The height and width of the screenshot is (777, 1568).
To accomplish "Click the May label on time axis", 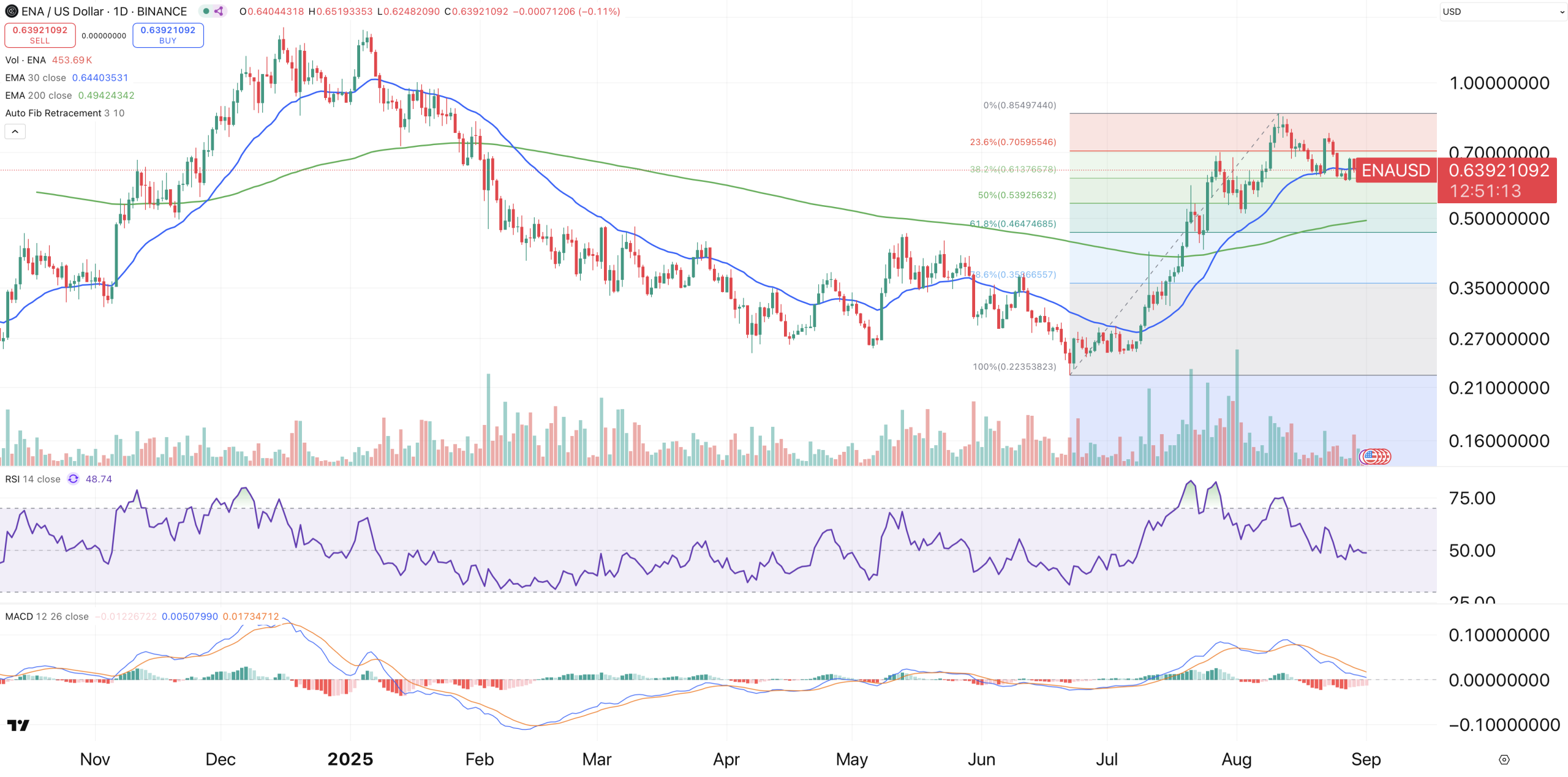I will coord(852,759).
